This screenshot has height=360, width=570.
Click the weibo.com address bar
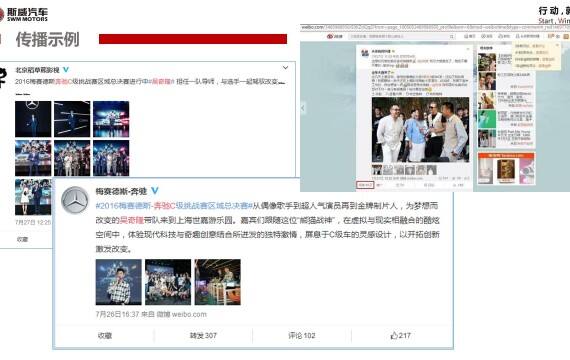pyautogui.click(x=435, y=27)
